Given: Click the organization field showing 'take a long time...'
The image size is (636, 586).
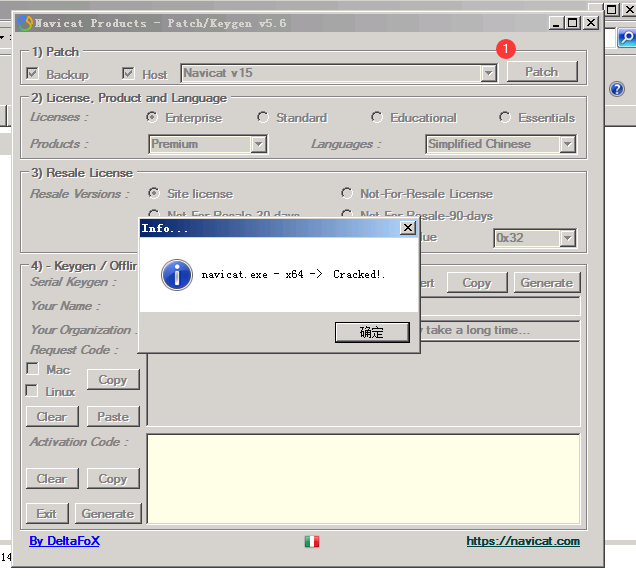Looking at the screenshot, I should [501, 330].
